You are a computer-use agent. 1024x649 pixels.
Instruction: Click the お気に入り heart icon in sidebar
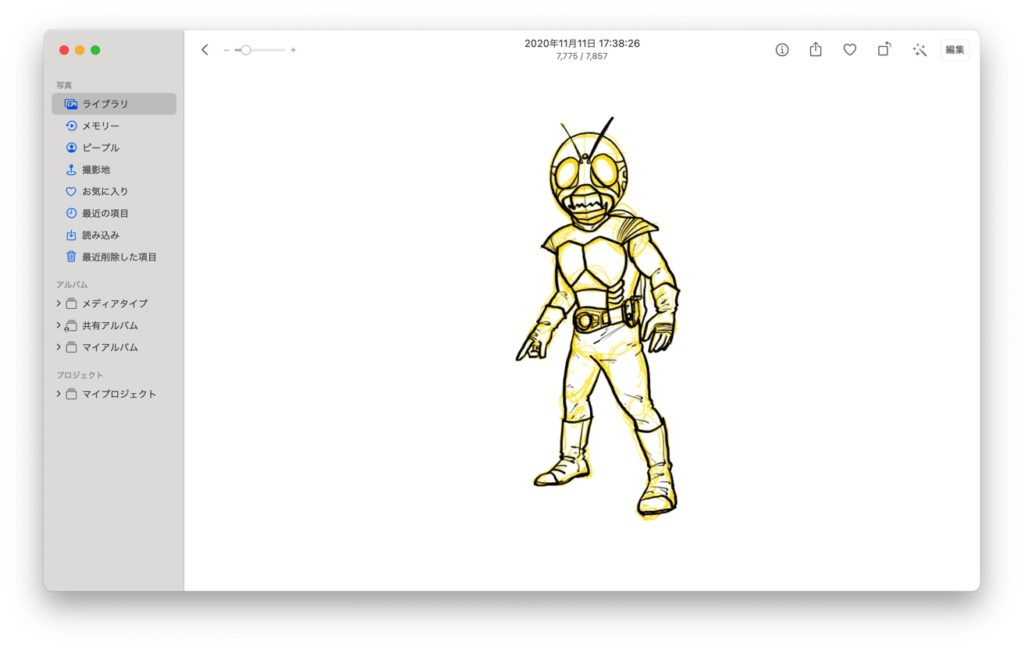coord(71,191)
